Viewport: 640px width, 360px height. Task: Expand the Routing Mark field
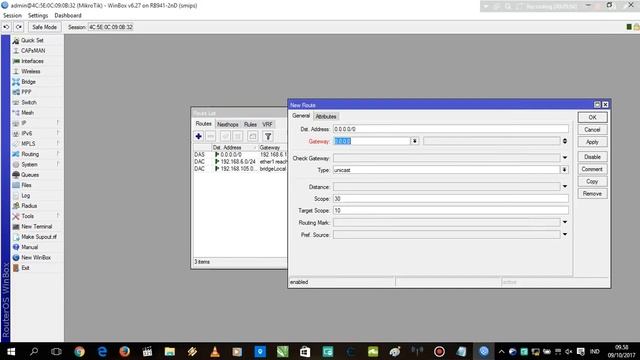pyautogui.click(x=565, y=222)
